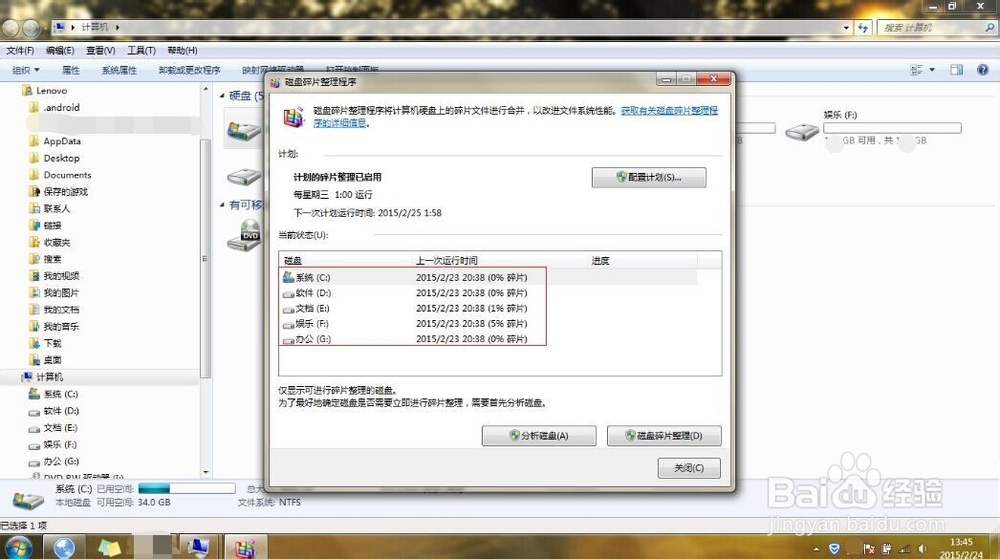Open the browser icon on the taskbar
Screen dimensions: 1000x559
(64, 547)
